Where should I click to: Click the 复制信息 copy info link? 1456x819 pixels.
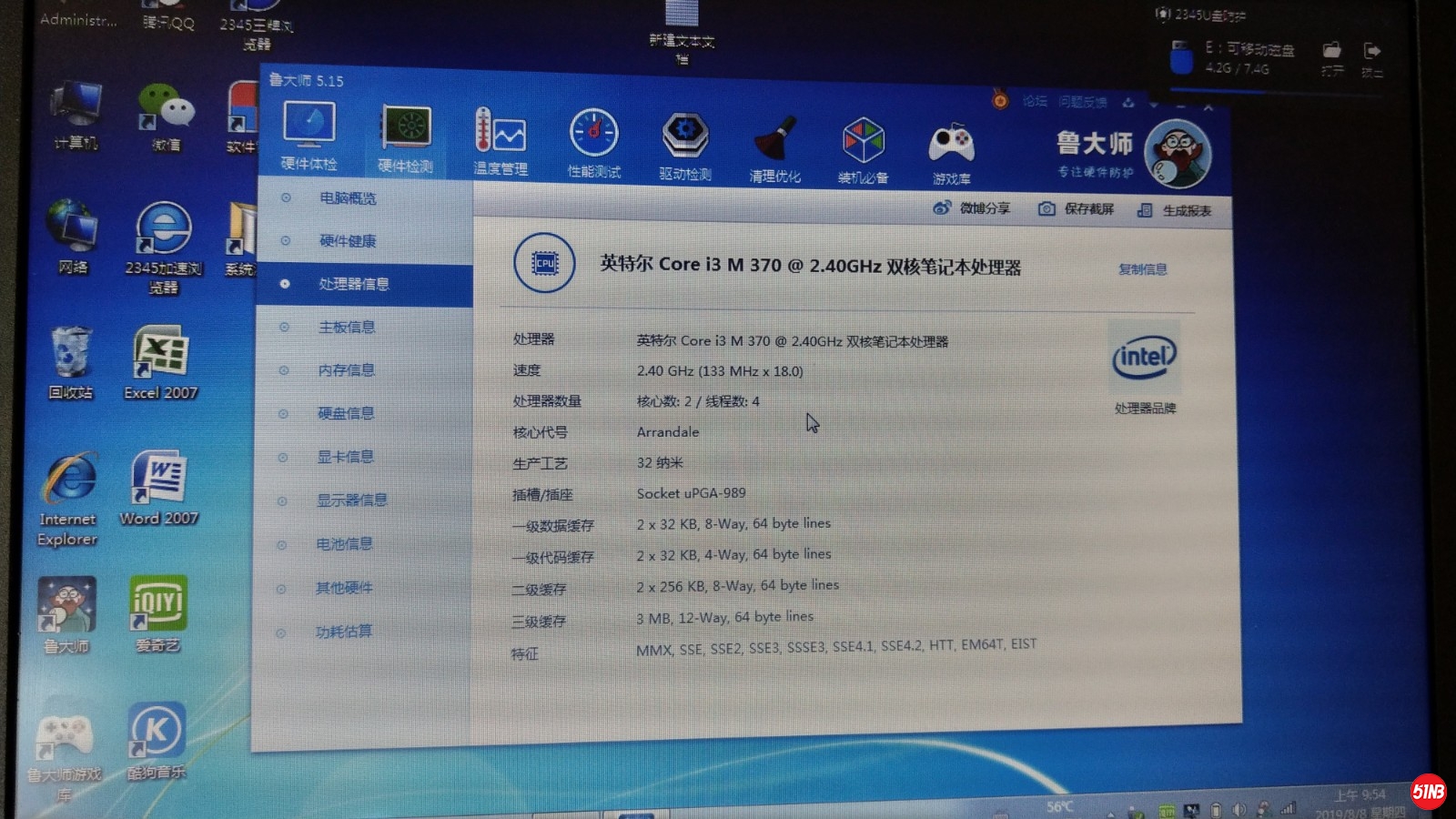coord(1142,269)
